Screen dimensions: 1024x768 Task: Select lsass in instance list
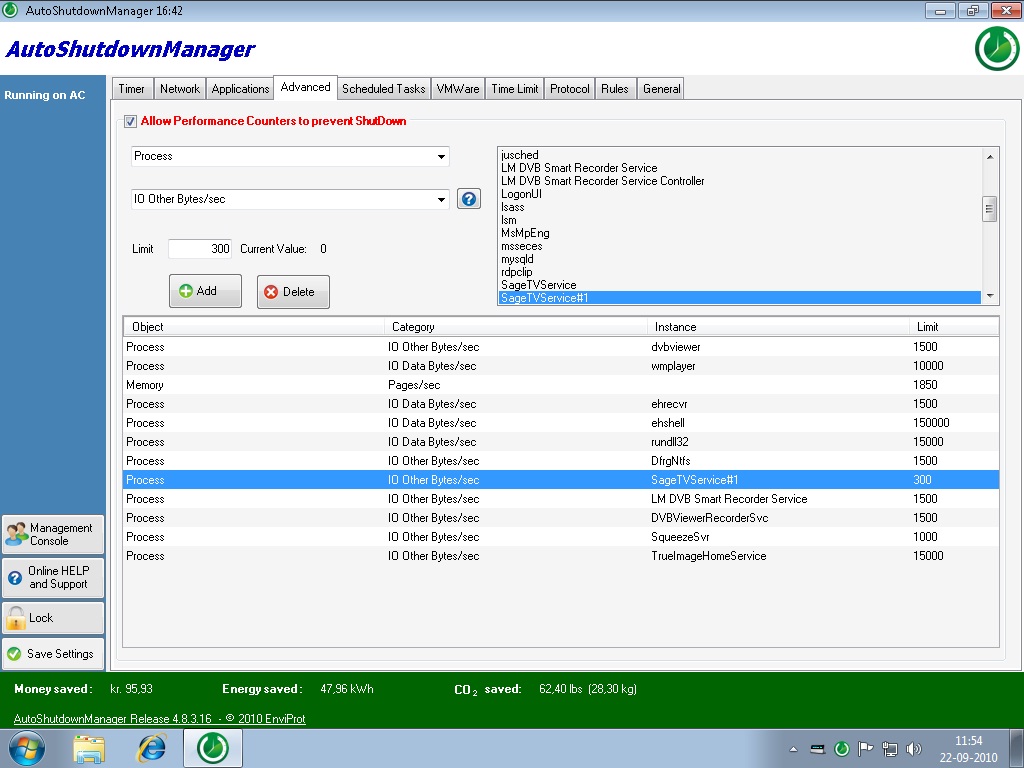point(739,207)
